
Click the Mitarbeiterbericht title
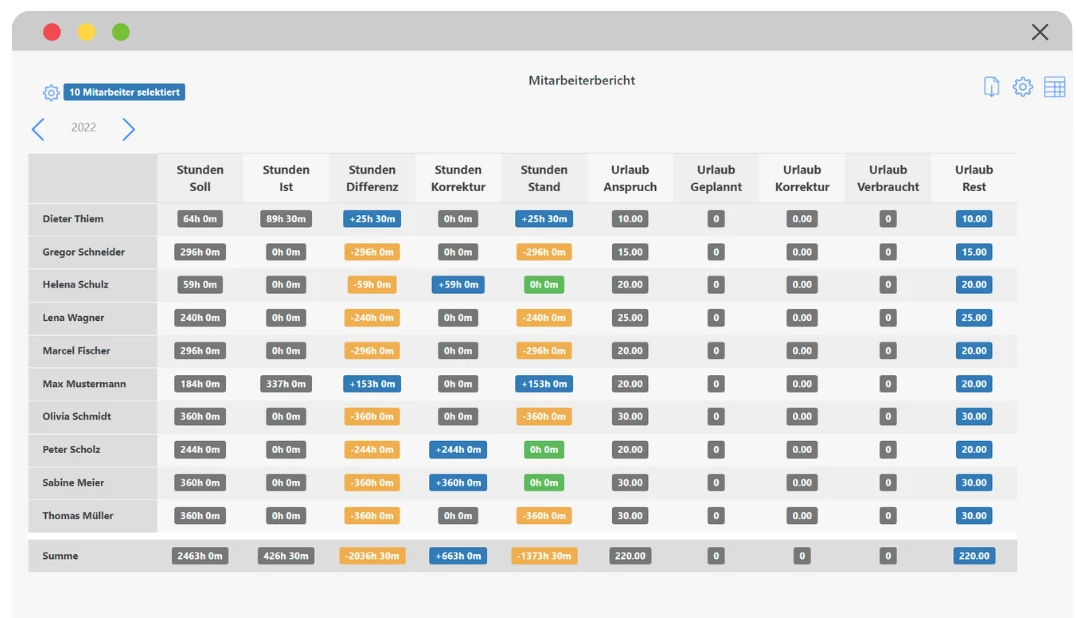point(581,81)
